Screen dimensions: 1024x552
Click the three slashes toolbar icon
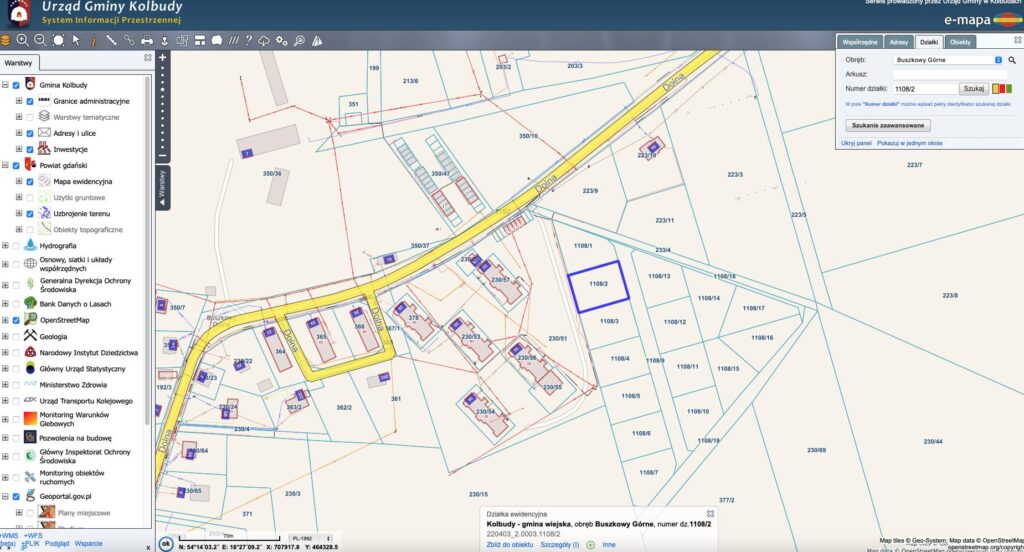(x=233, y=41)
